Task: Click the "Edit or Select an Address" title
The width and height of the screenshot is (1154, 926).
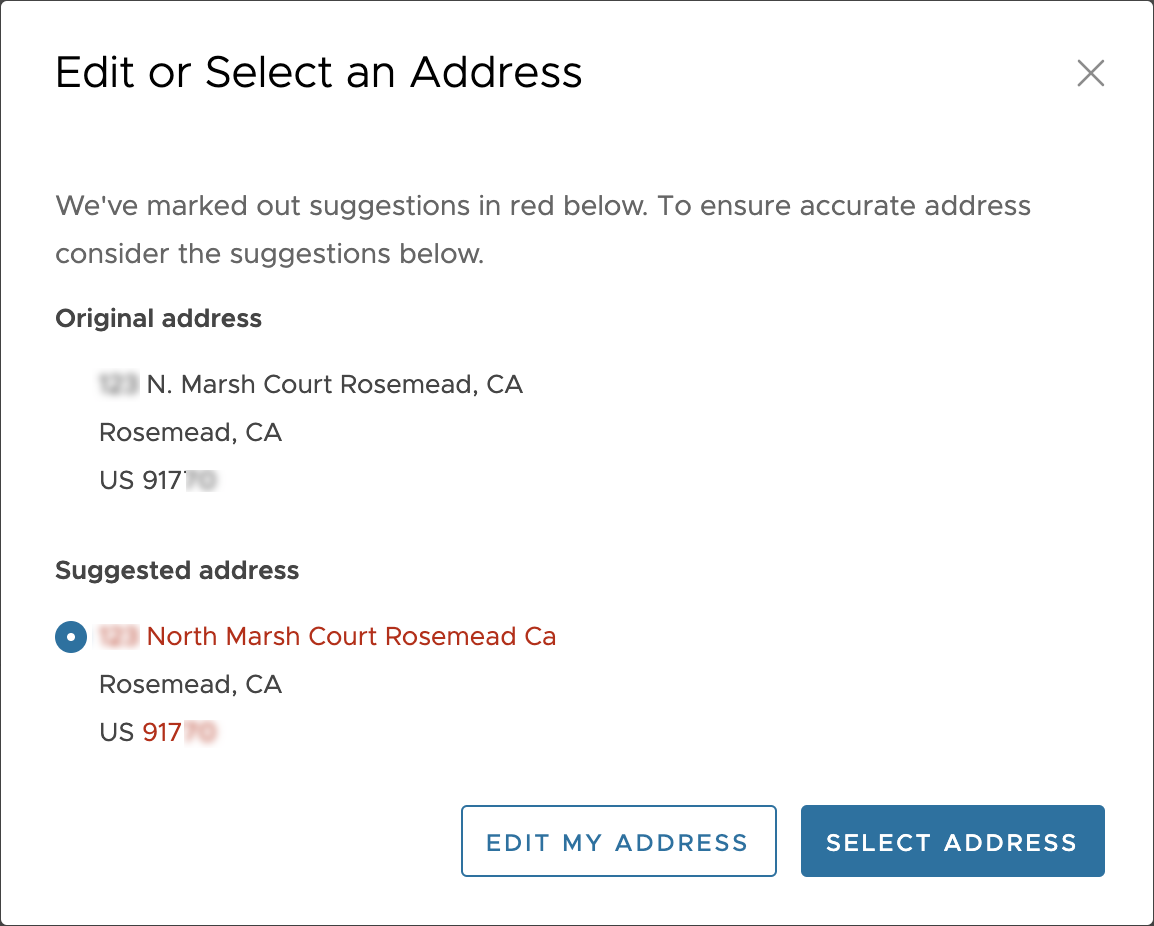Action: click(x=319, y=73)
